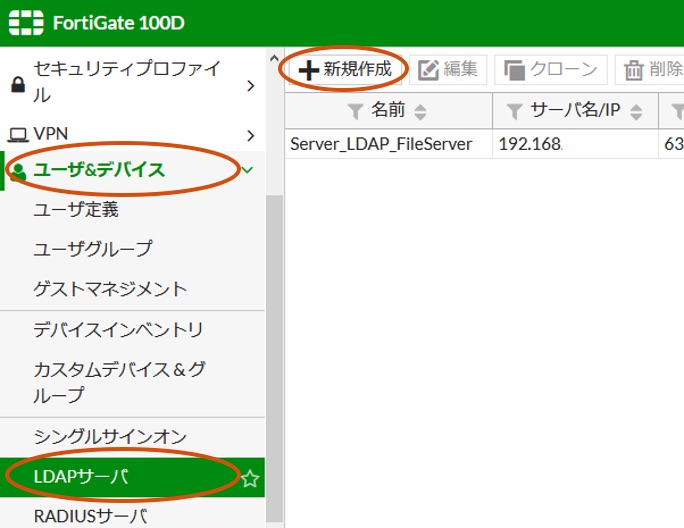Click the FortiGate 100D title

coord(119,23)
